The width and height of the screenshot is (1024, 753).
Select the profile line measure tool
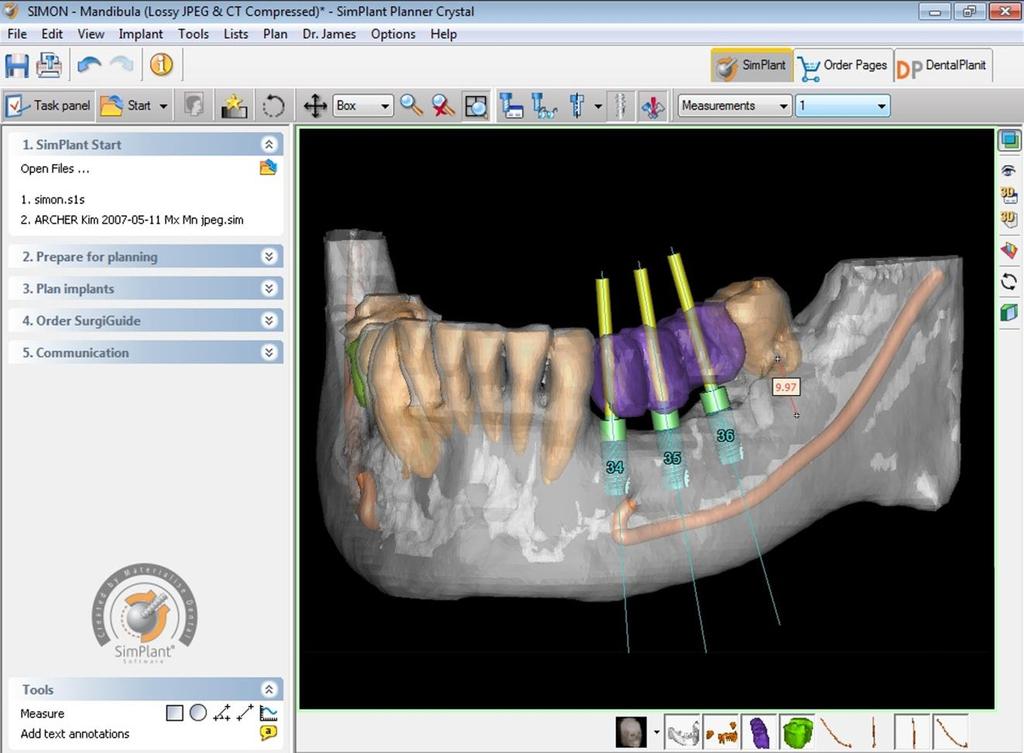click(x=268, y=713)
